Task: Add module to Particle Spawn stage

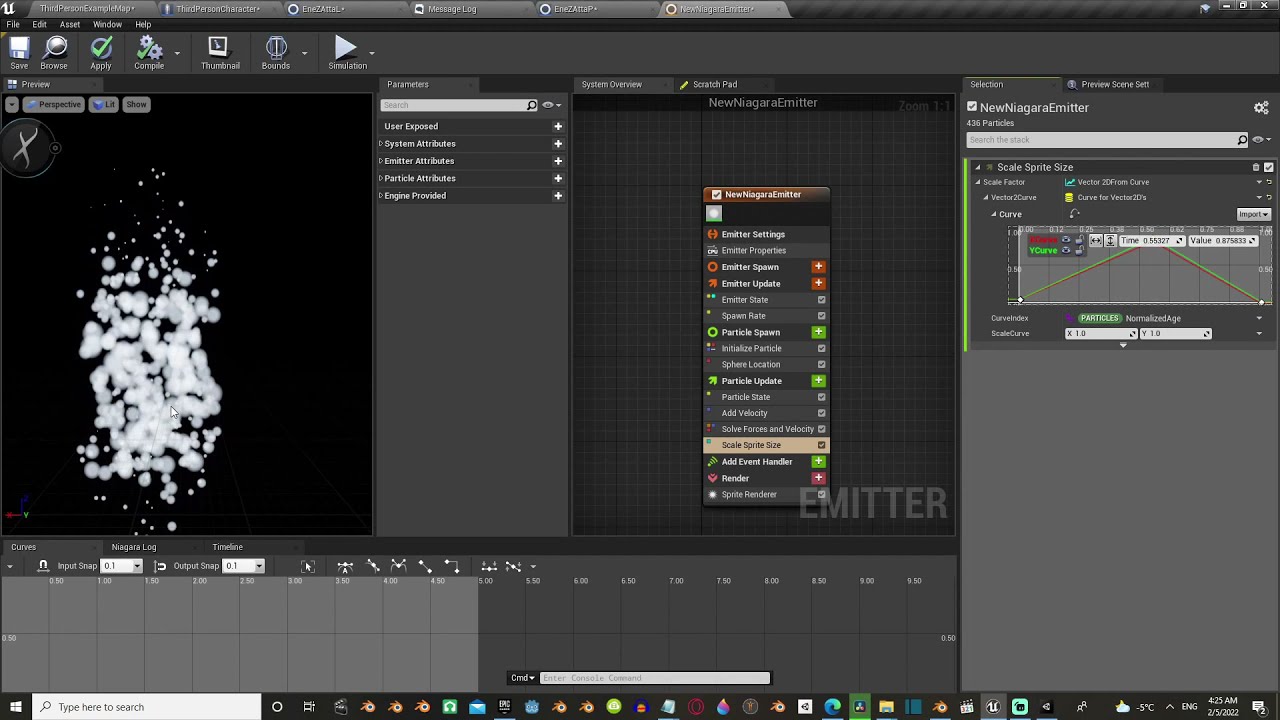Action: tap(818, 332)
